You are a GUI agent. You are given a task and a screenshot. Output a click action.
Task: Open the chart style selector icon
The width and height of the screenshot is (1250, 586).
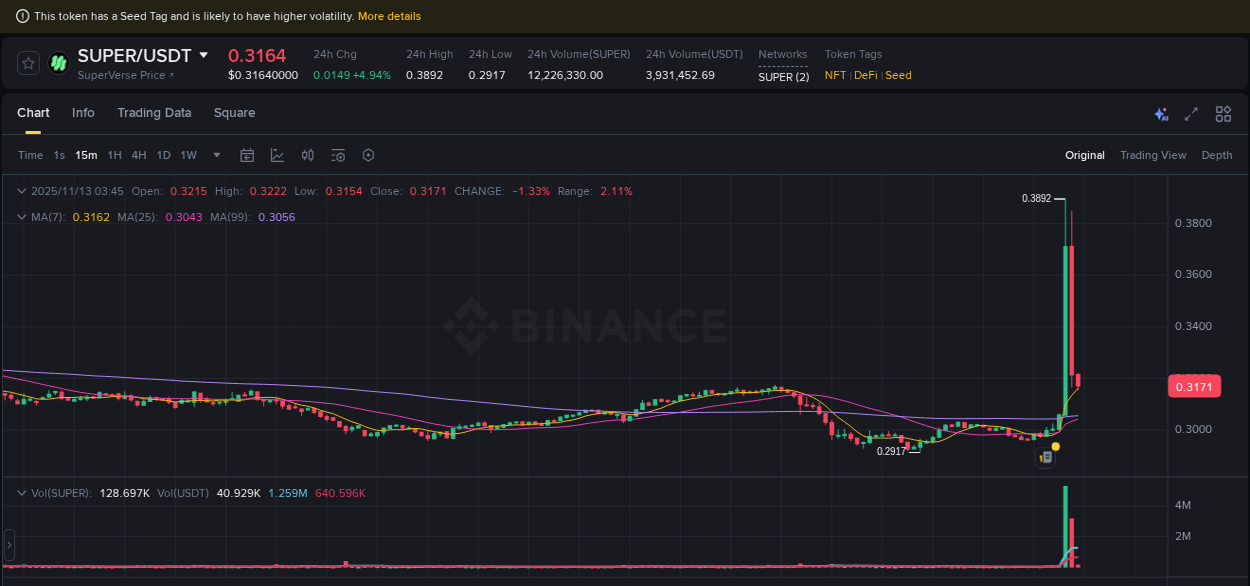pyautogui.click(x=277, y=155)
